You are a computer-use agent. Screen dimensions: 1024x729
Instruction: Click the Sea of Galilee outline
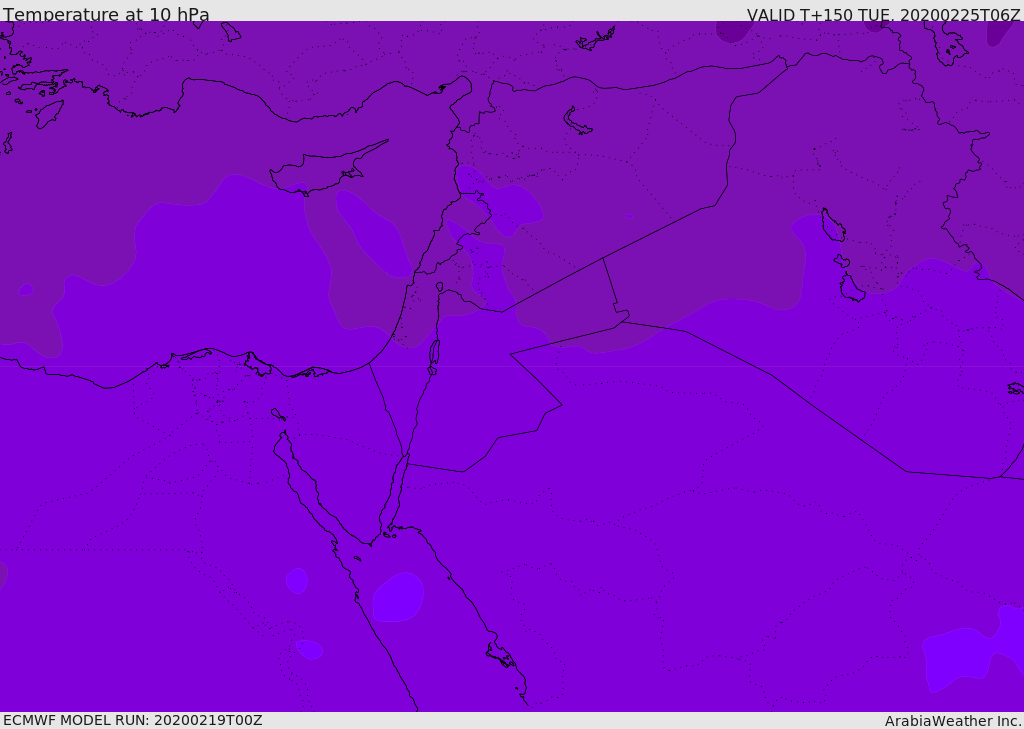[439, 287]
